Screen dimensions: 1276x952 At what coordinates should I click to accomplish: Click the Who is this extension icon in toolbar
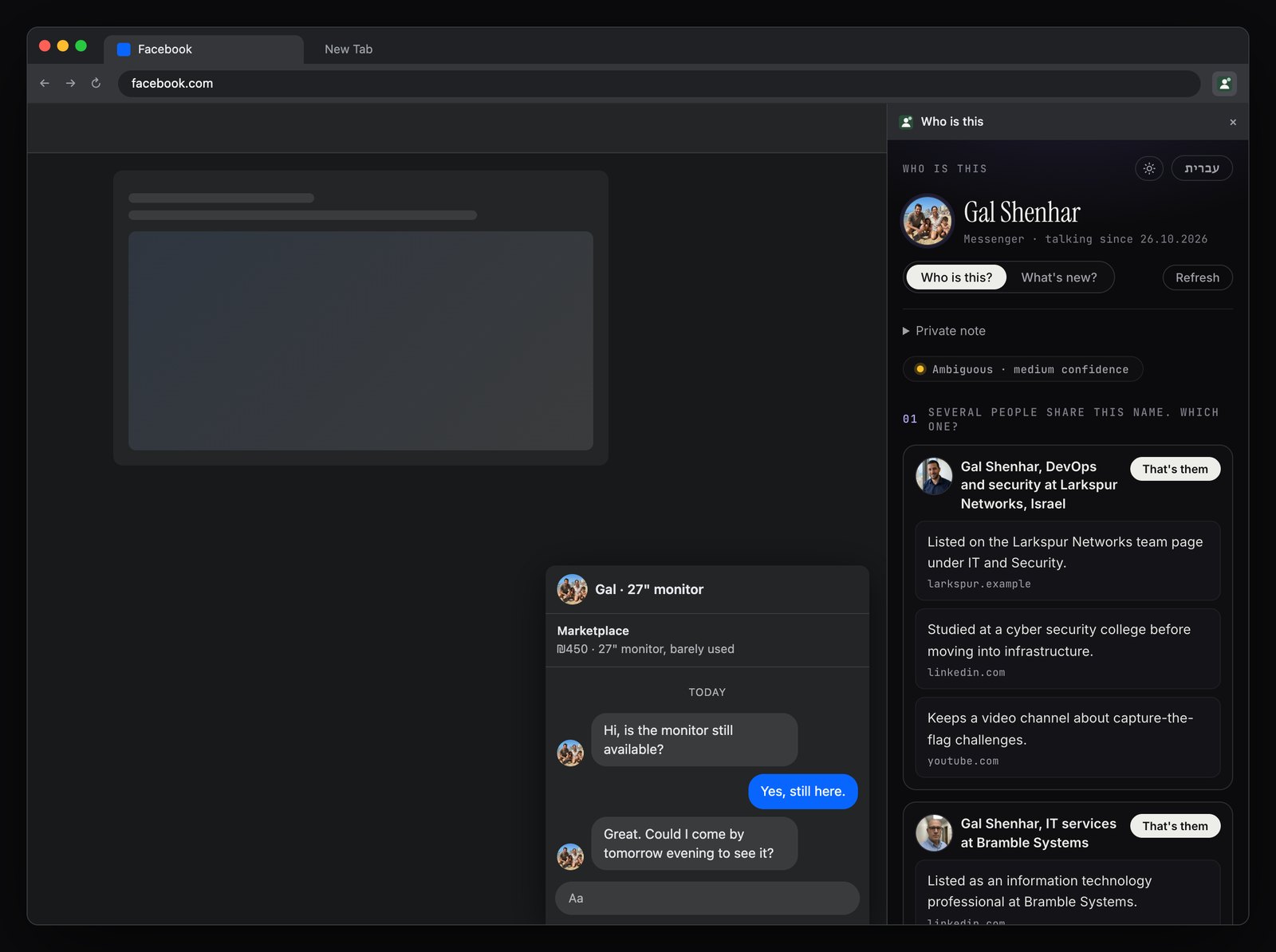tap(1224, 84)
